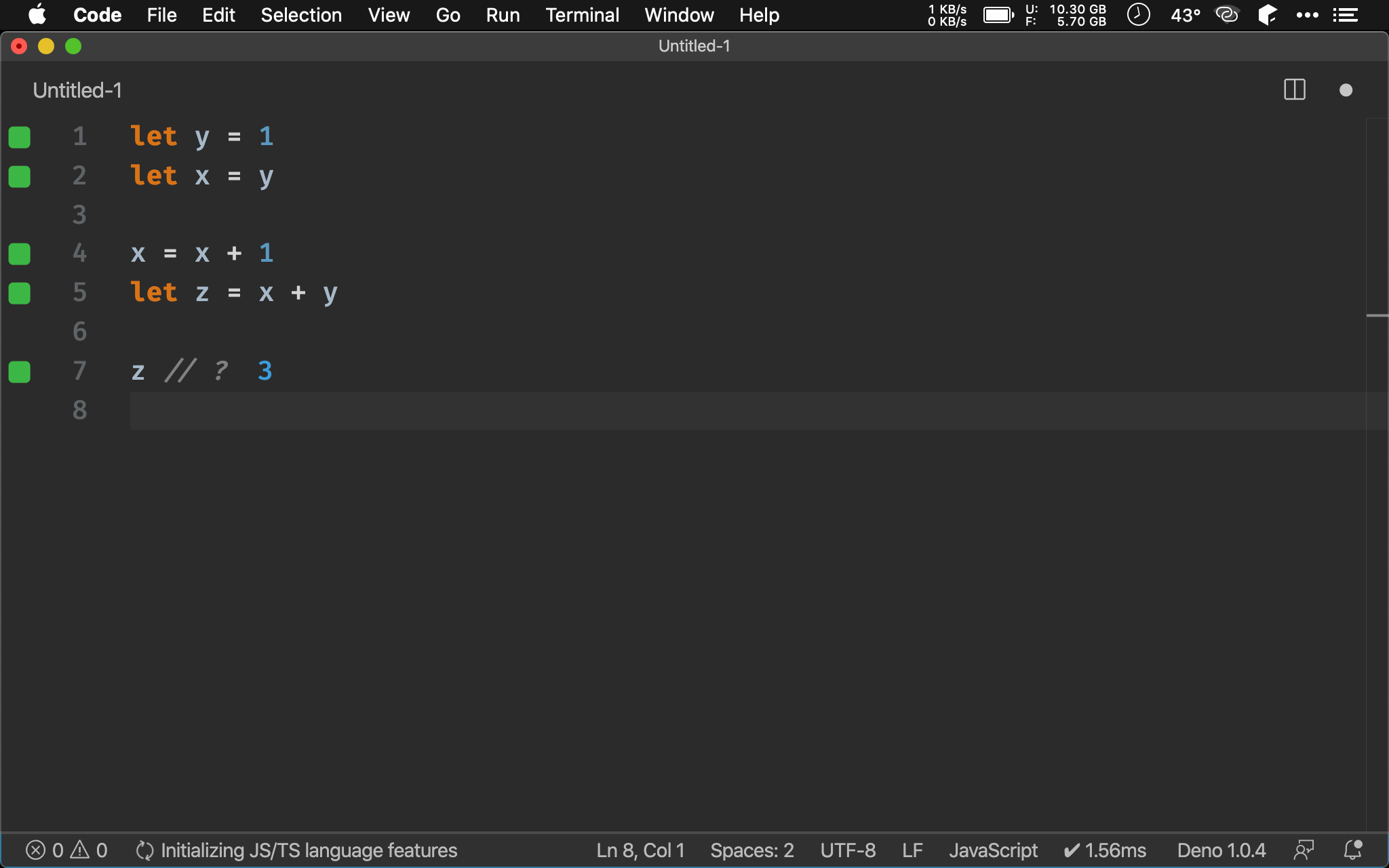1389x868 pixels.
Task: Click the minimap scrollbar slider on right edge
Action: 1377,315
